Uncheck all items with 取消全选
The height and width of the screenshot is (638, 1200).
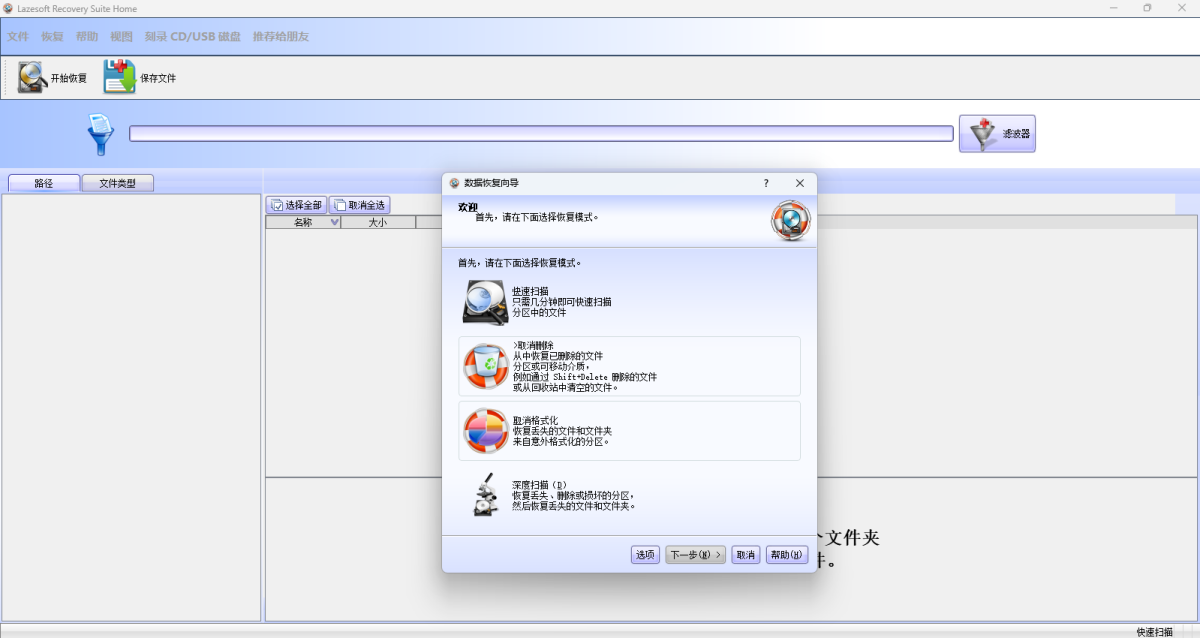tap(359, 205)
